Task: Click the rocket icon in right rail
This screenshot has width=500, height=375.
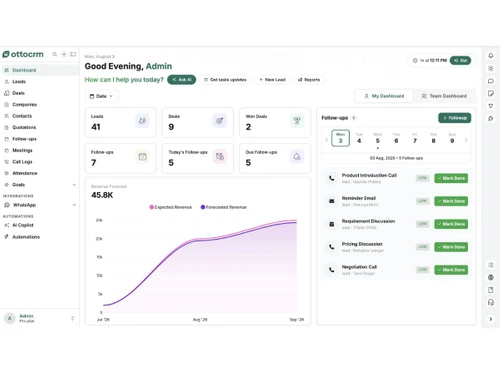Action: 491,118
